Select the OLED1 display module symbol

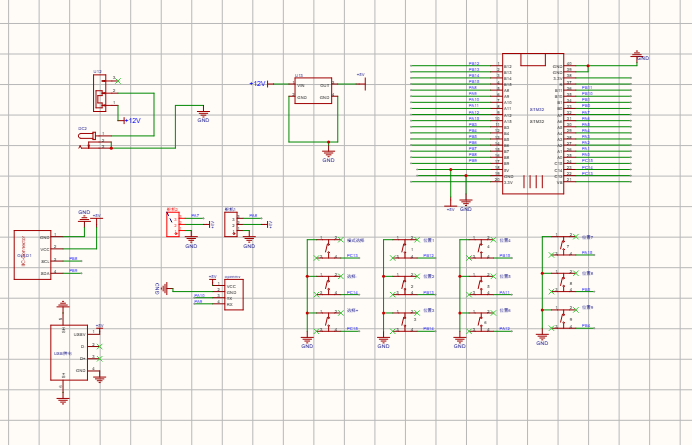32,255
